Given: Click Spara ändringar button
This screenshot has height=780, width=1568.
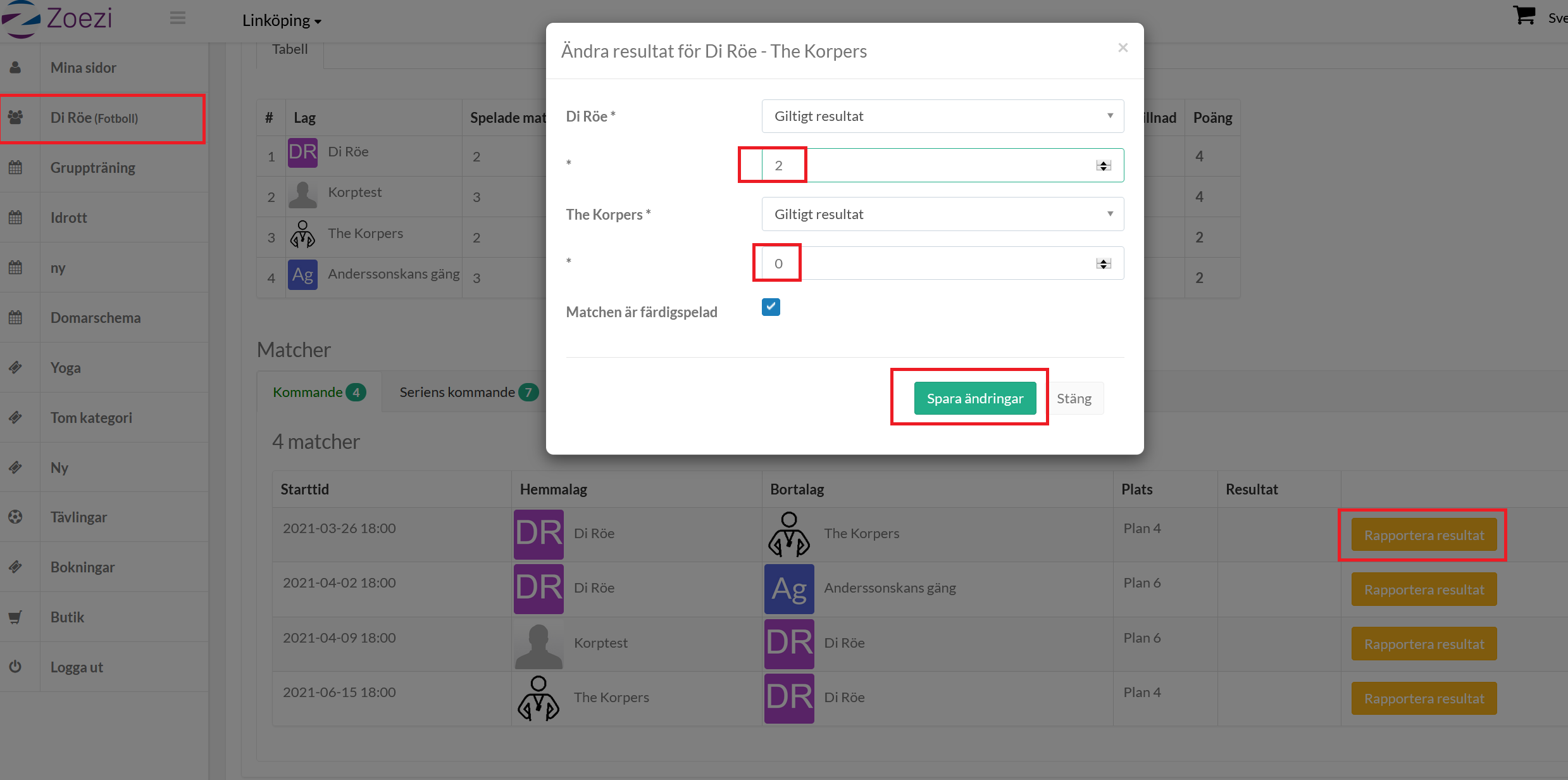Looking at the screenshot, I should point(974,399).
